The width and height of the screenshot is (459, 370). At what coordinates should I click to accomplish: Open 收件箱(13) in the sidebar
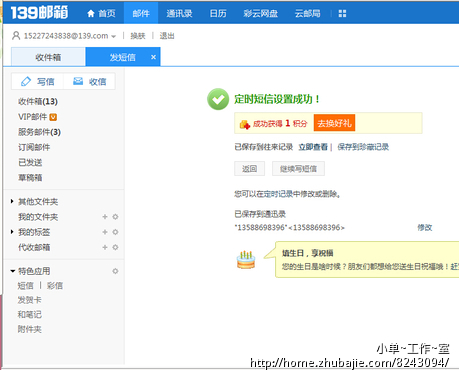click(38, 101)
